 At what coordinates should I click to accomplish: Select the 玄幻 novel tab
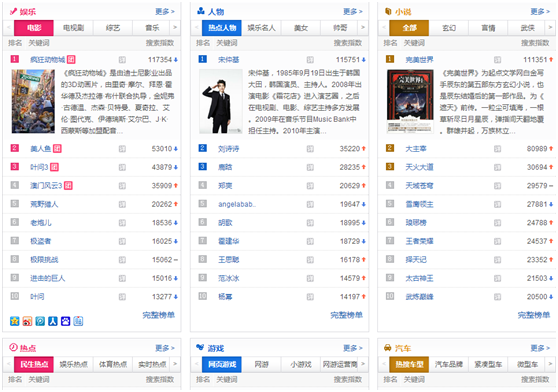pyautogui.click(x=449, y=28)
